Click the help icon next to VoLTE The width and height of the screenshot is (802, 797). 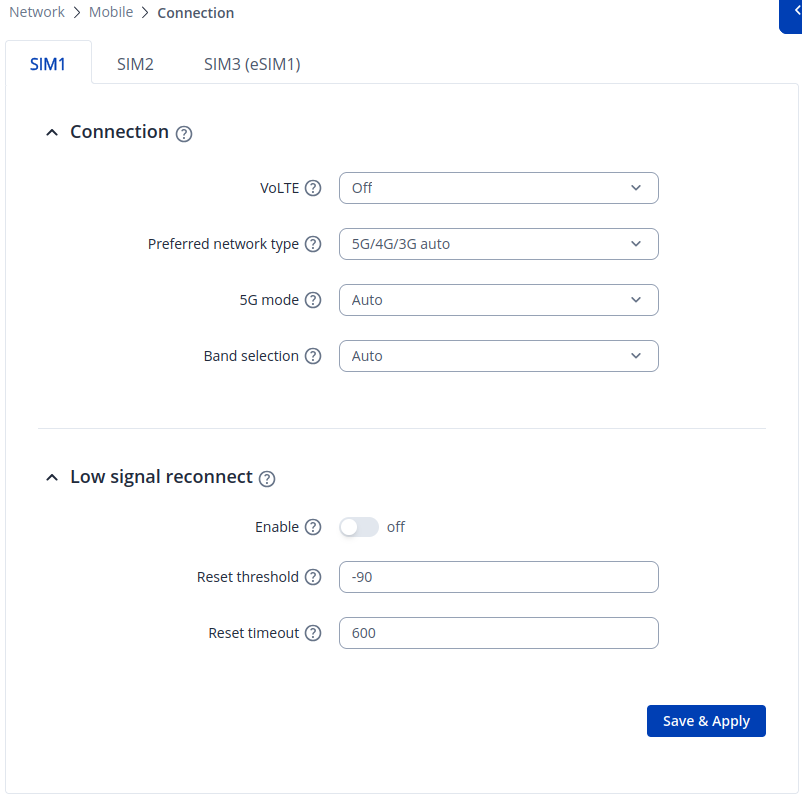click(313, 188)
